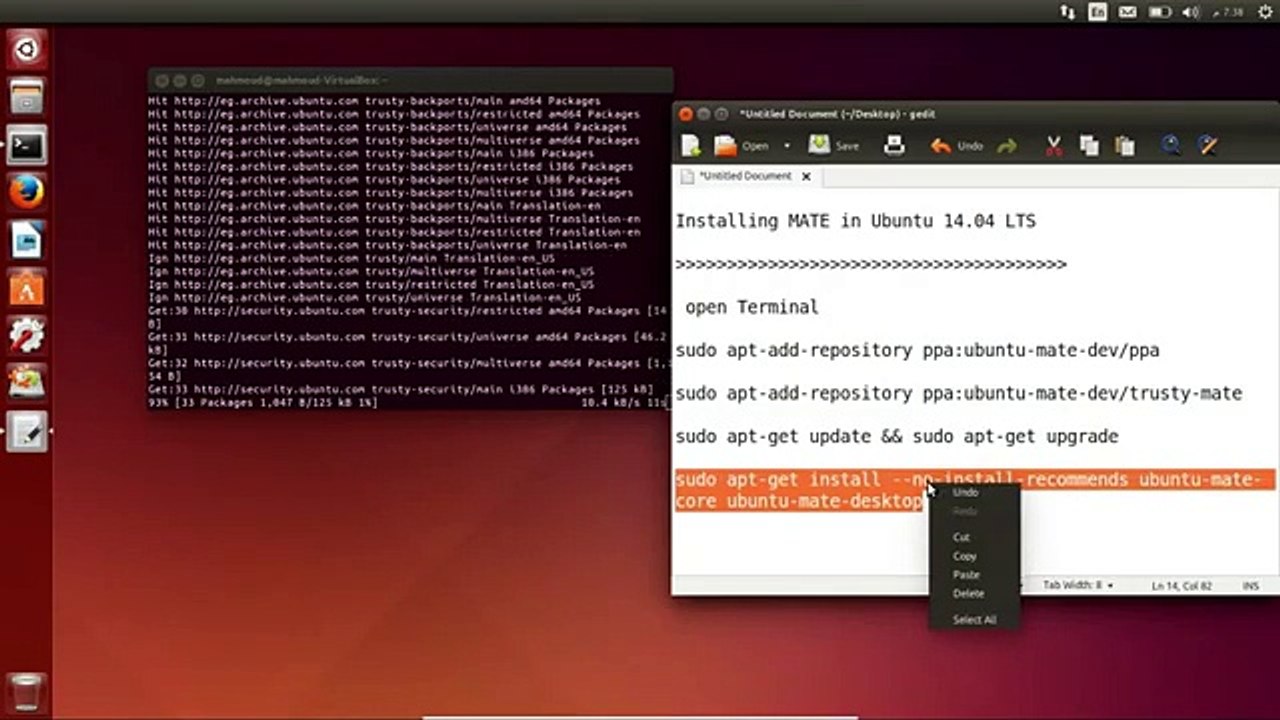
Task: Click the terminal window title bar
Action: pyautogui.click(x=410, y=80)
